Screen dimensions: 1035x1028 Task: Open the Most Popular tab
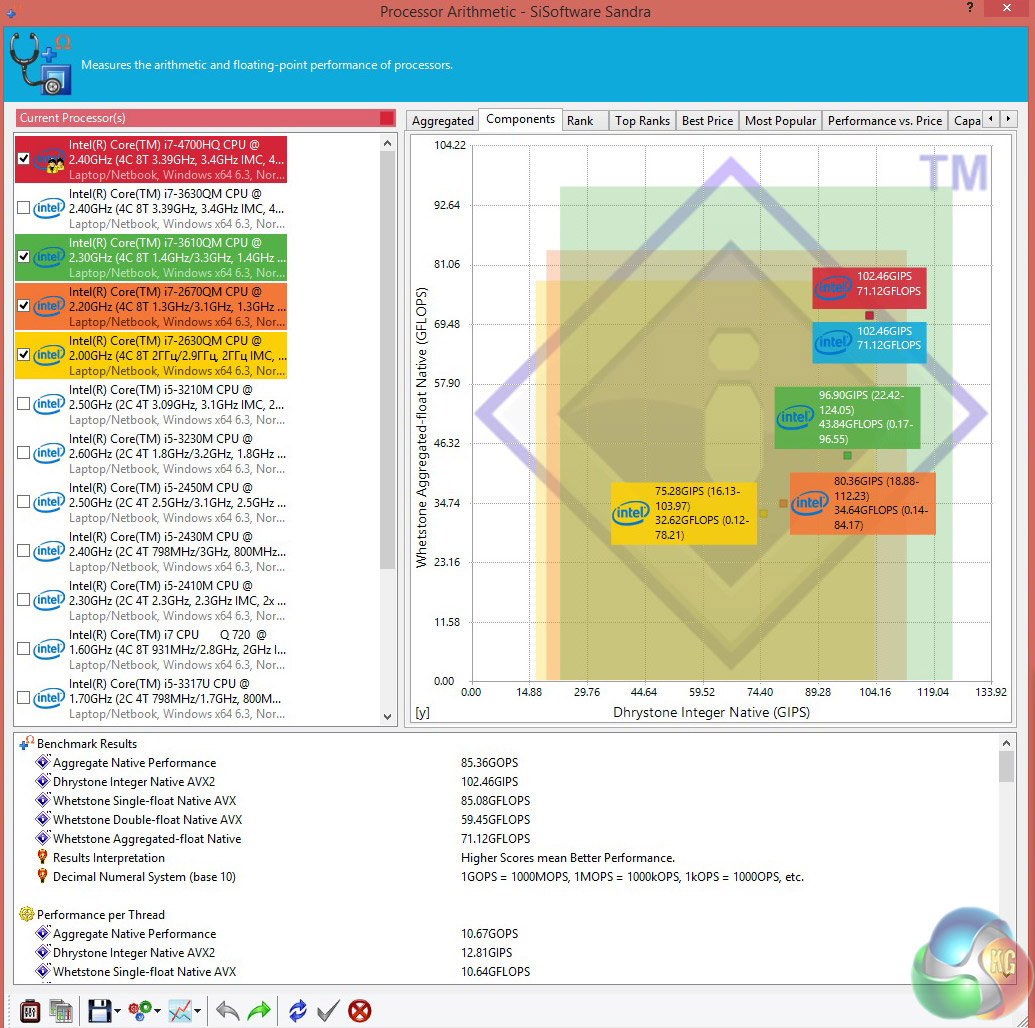(x=780, y=121)
